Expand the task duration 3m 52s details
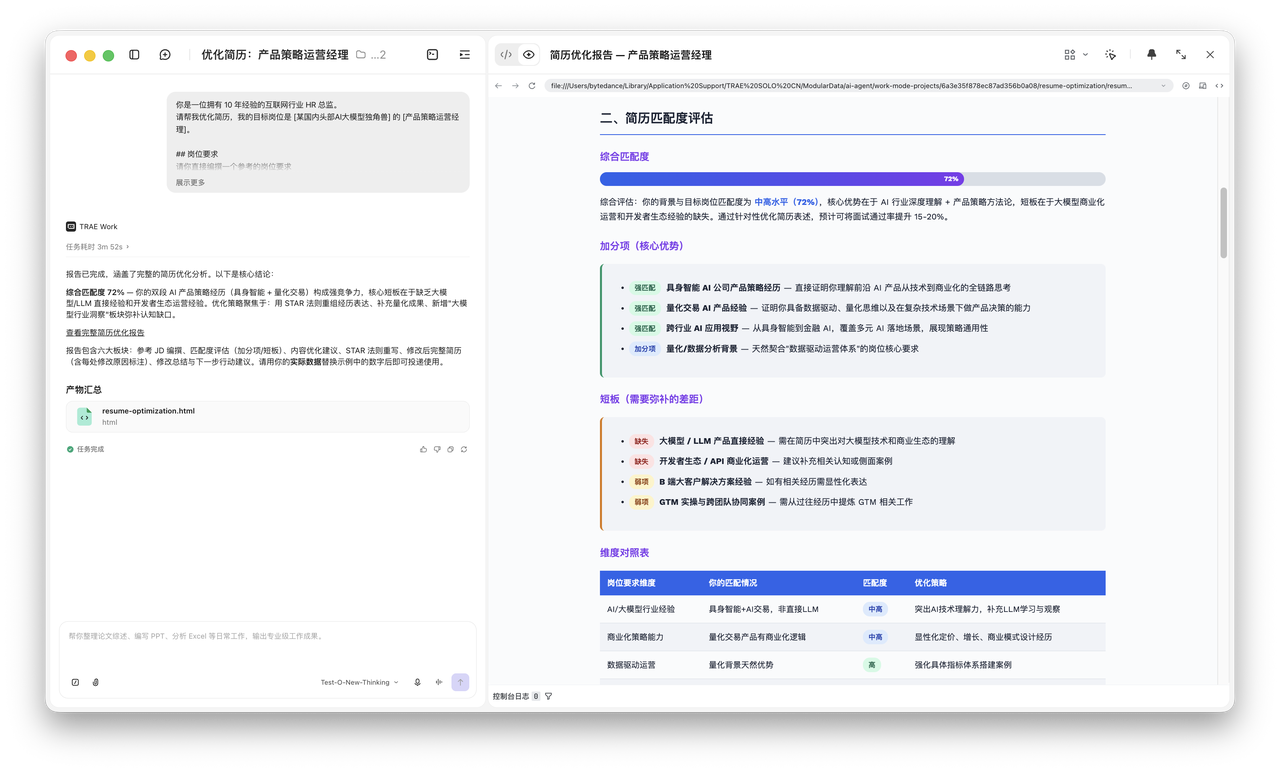 (98, 247)
